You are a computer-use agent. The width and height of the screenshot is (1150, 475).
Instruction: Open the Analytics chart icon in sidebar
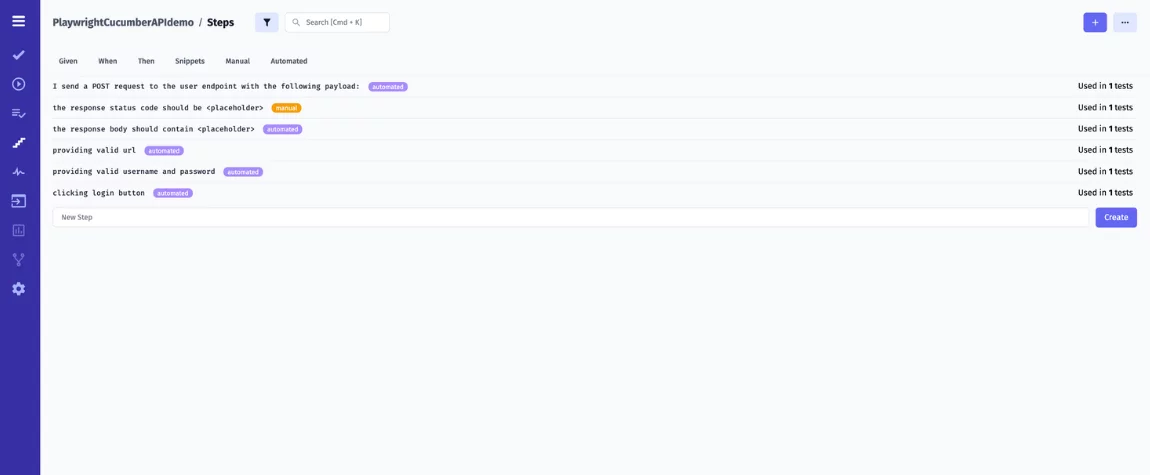point(18,230)
